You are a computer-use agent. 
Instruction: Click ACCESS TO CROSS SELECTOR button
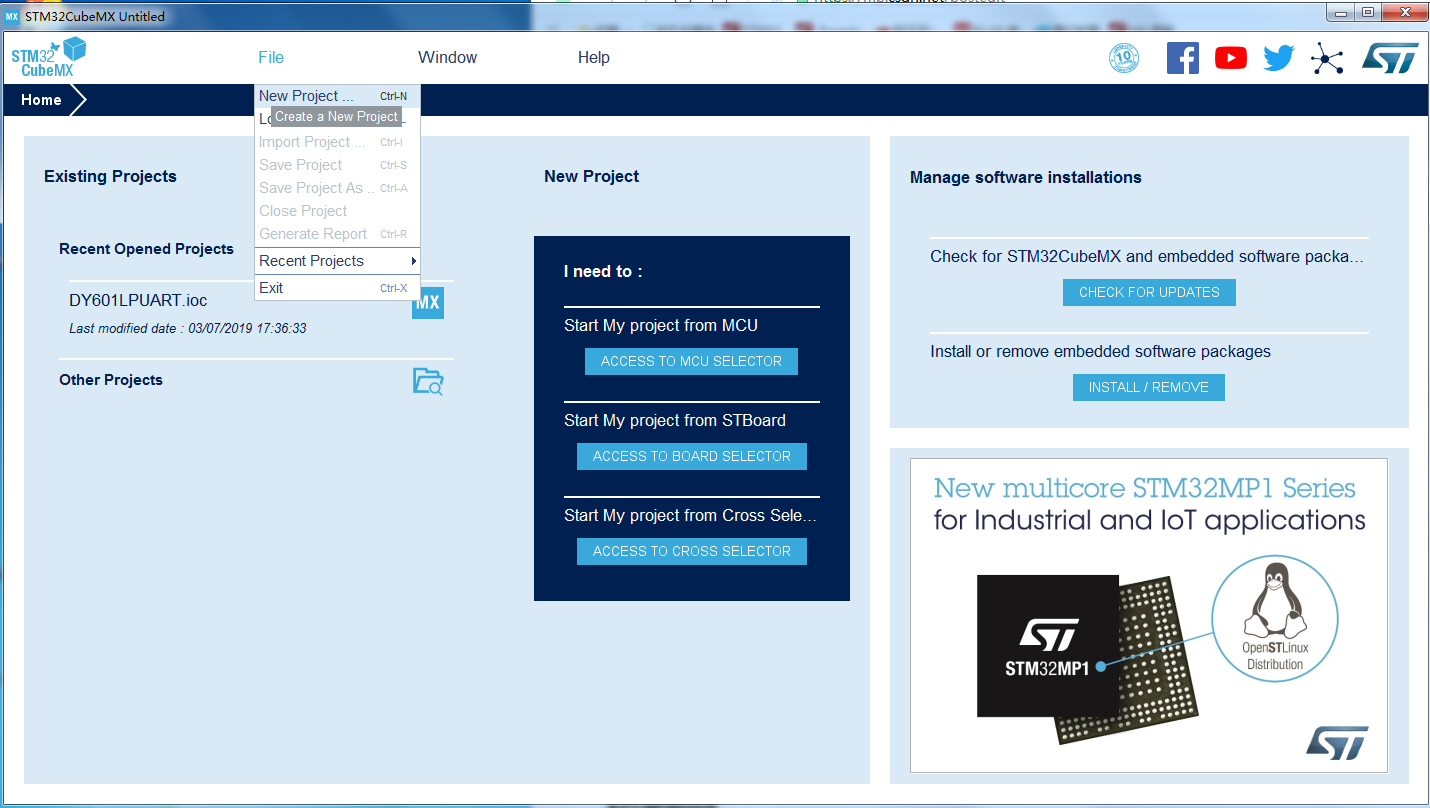(691, 551)
